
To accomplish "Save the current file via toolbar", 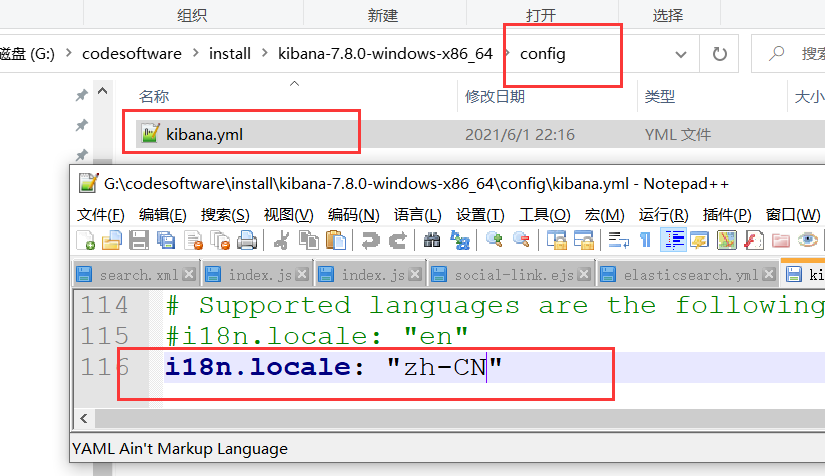I will tap(139, 240).
